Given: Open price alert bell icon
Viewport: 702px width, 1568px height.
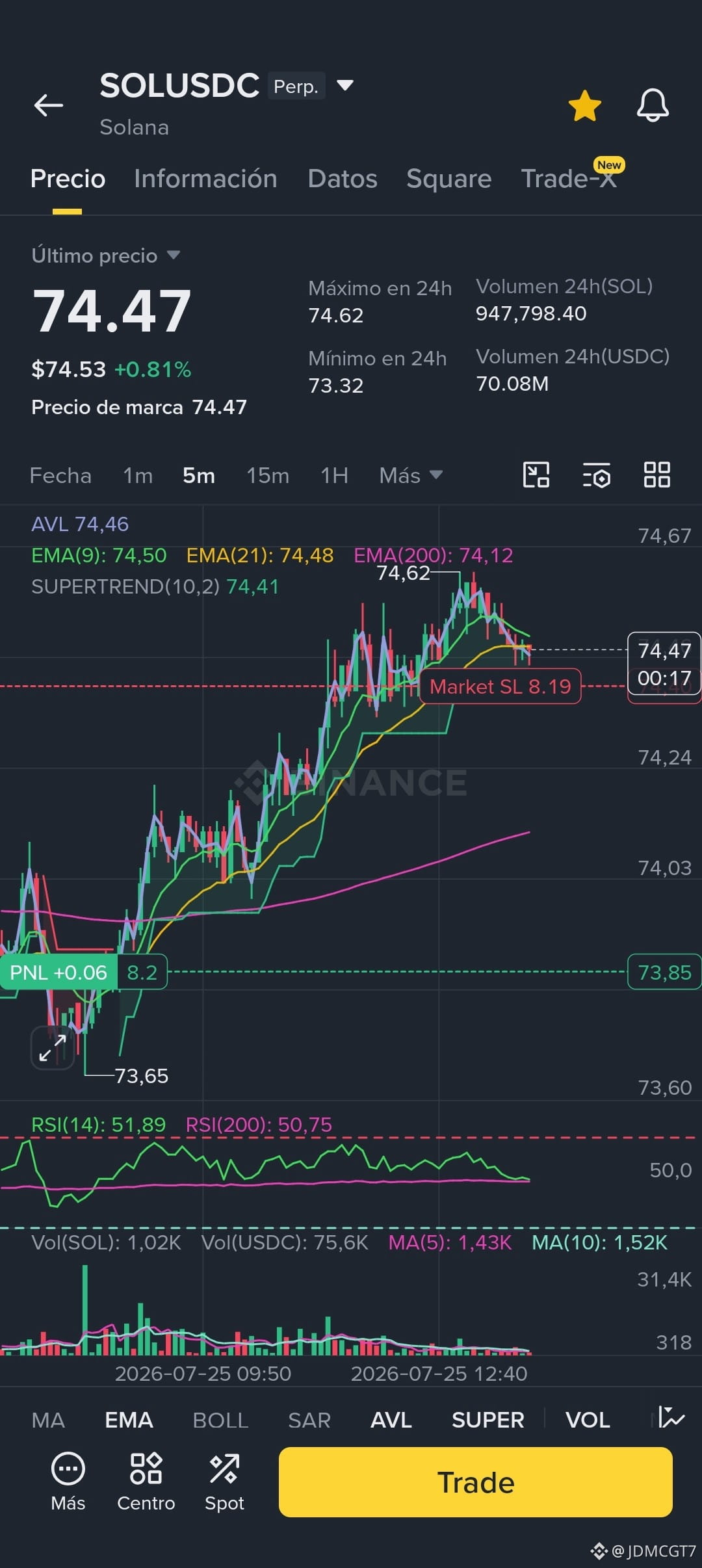Looking at the screenshot, I should [653, 105].
